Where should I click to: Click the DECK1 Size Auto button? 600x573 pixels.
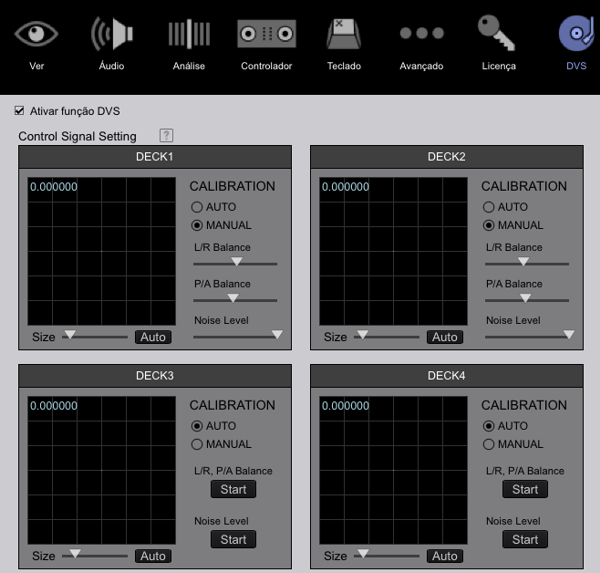(153, 337)
